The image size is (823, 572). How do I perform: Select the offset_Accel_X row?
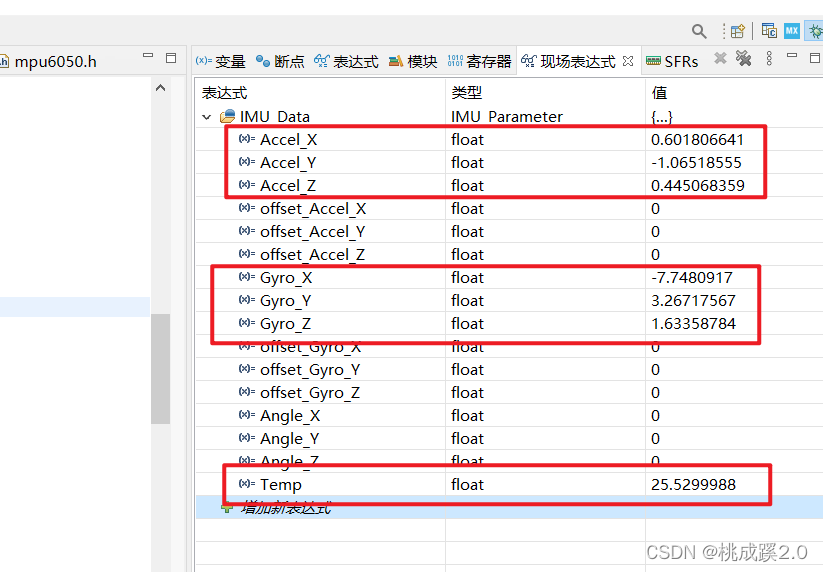pos(509,209)
